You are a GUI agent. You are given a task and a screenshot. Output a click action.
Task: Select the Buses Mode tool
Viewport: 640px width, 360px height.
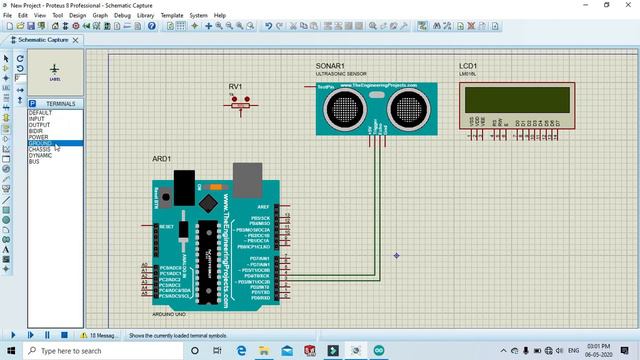tap(6, 108)
